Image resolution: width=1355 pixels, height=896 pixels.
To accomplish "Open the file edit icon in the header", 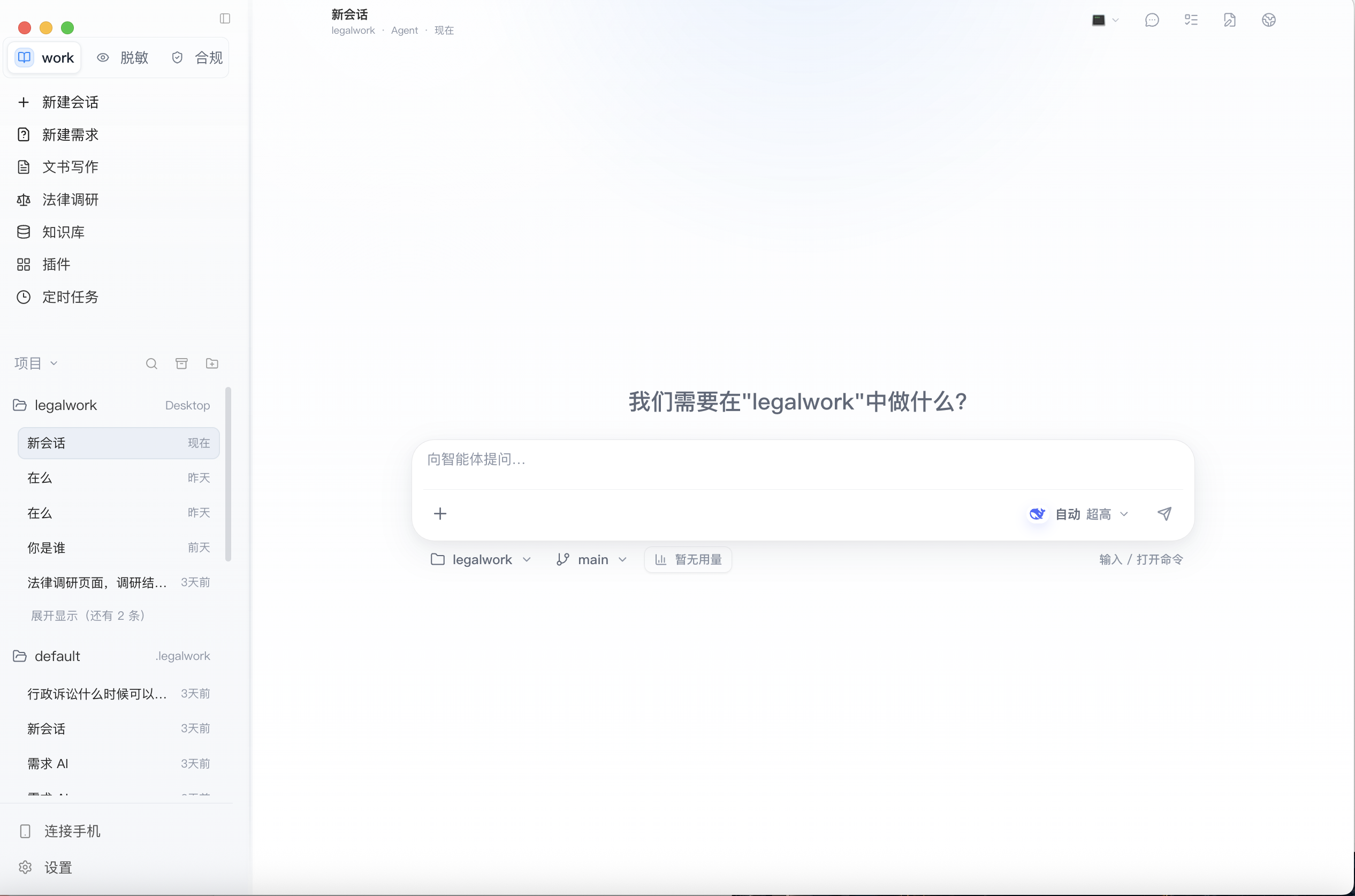I will [x=1230, y=20].
